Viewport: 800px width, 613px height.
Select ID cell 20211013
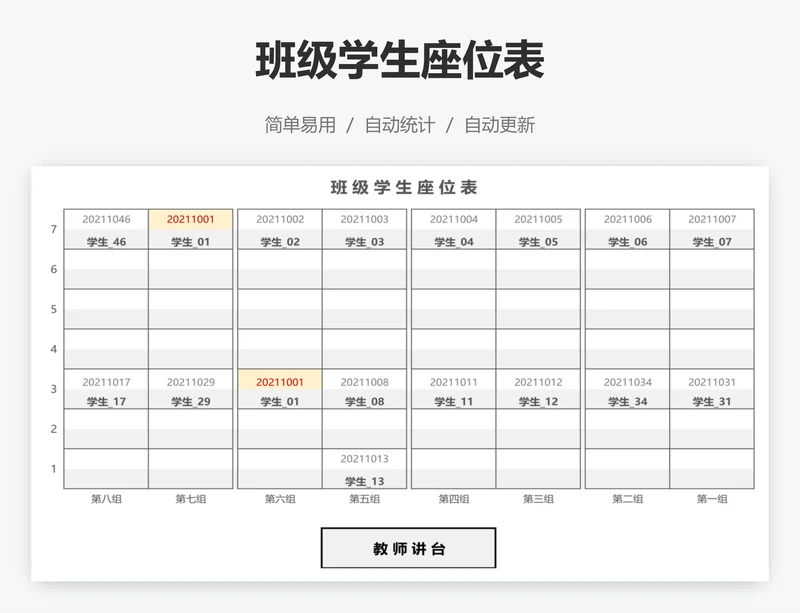point(364,459)
